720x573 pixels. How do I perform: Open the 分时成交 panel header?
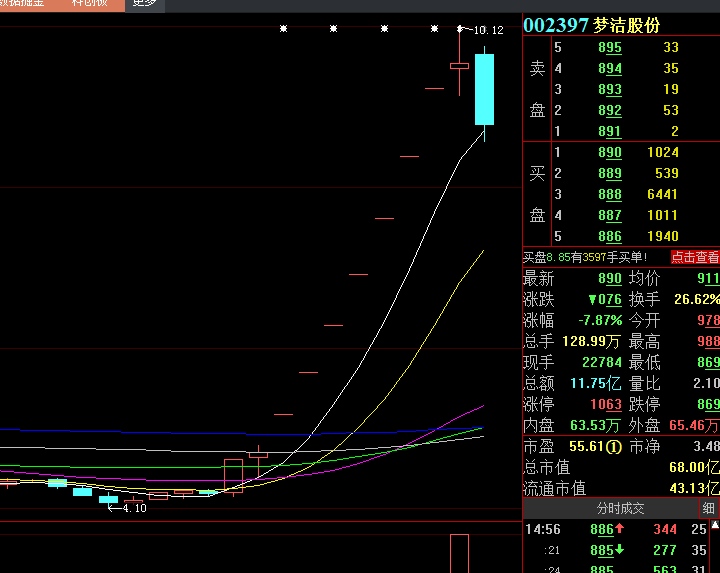(x=620, y=509)
